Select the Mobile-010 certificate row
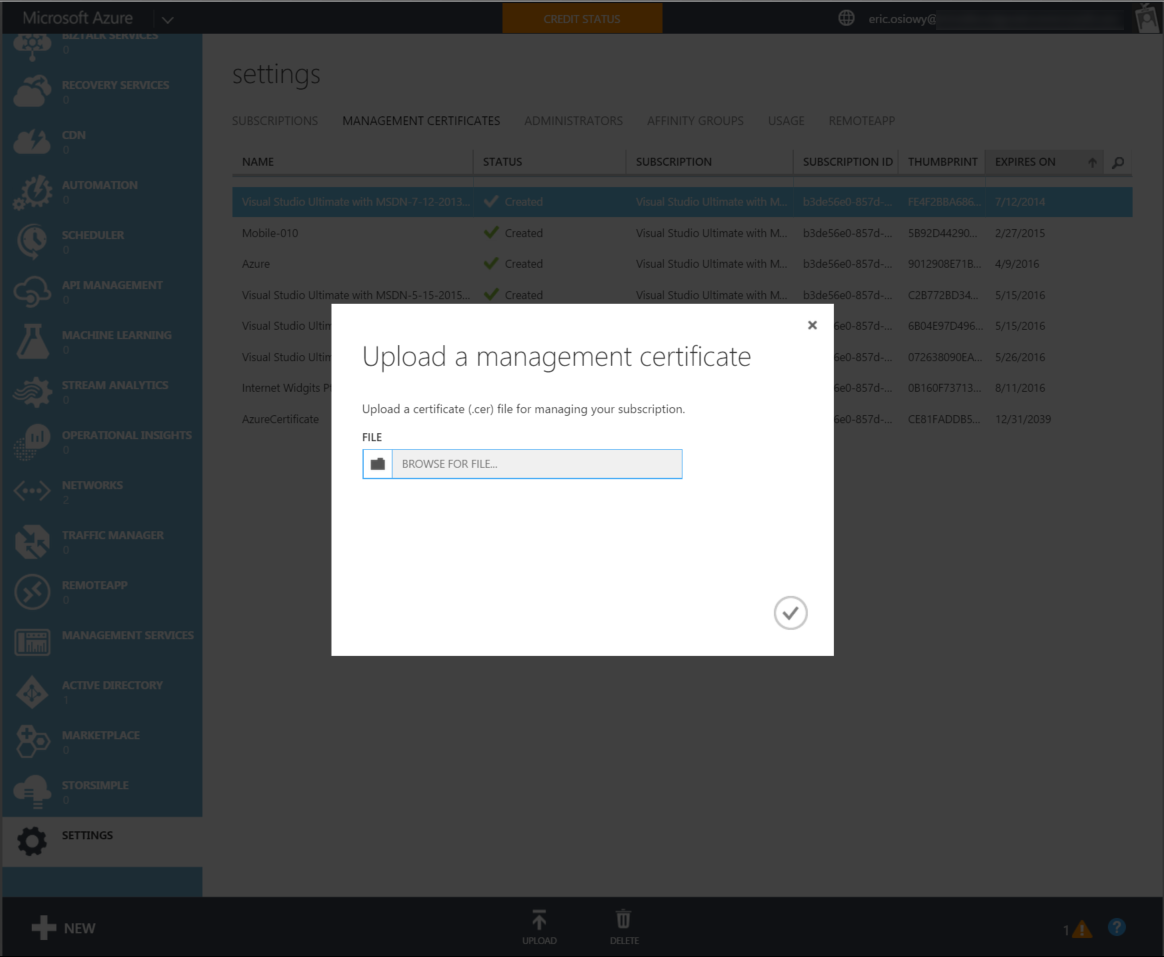The image size is (1164, 957). (682, 233)
